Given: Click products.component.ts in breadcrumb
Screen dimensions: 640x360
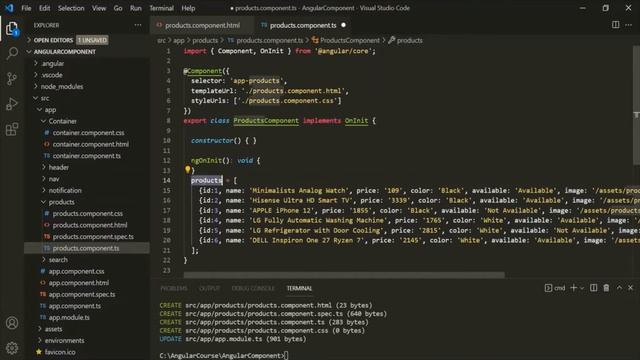Looking at the screenshot, I should tap(270, 40).
